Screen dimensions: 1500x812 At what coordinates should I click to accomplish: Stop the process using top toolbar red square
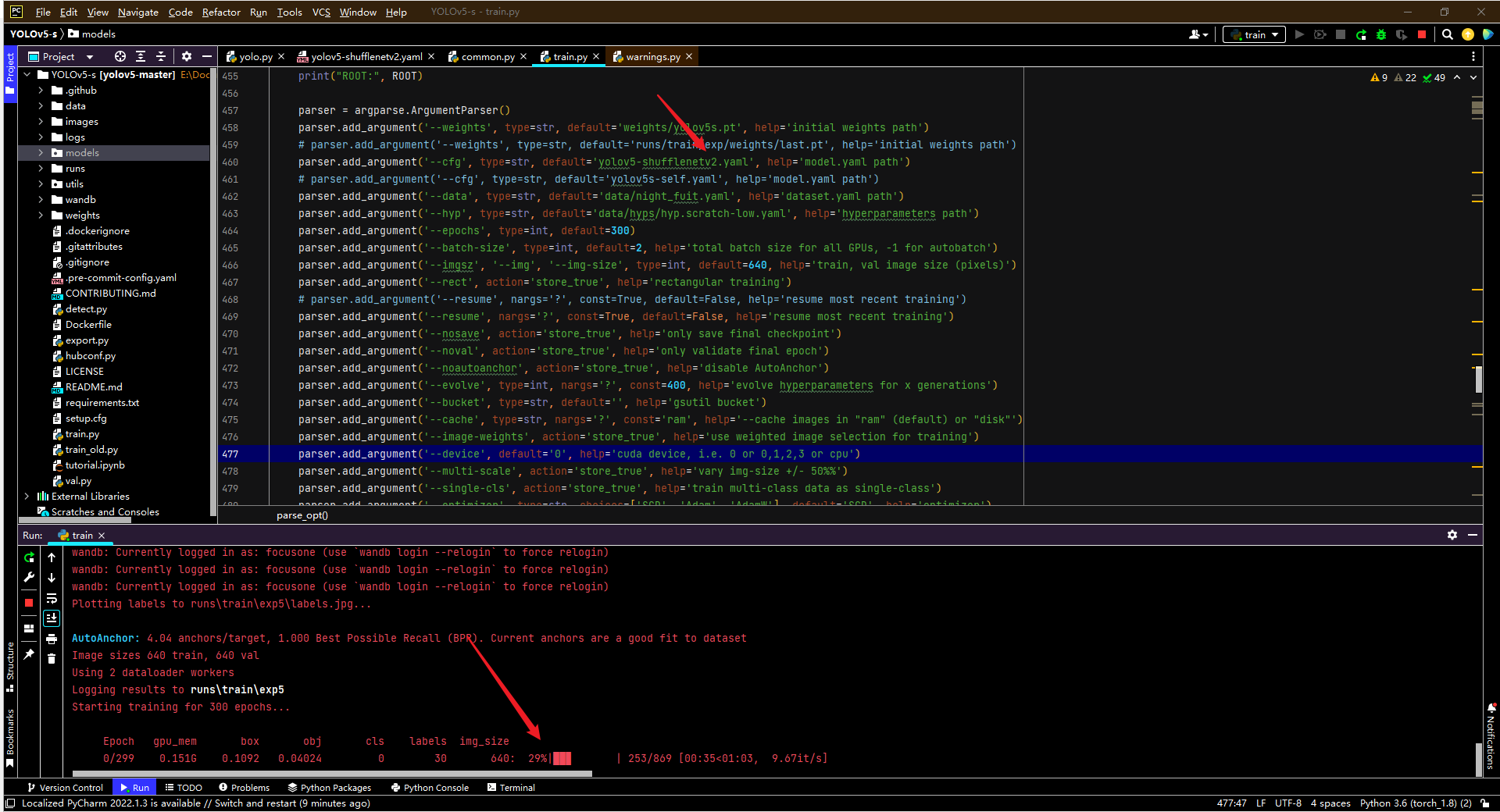tap(1422, 34)
